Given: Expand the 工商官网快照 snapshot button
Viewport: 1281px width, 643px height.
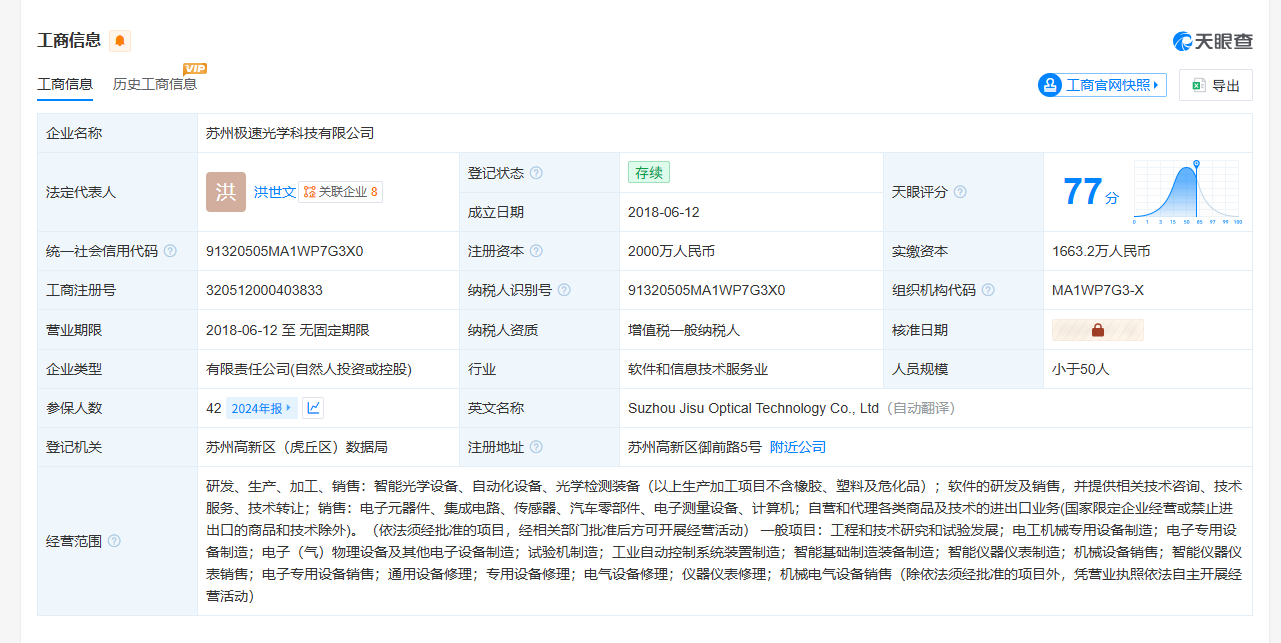Looking at the screenshot, I should [1102, 85].
